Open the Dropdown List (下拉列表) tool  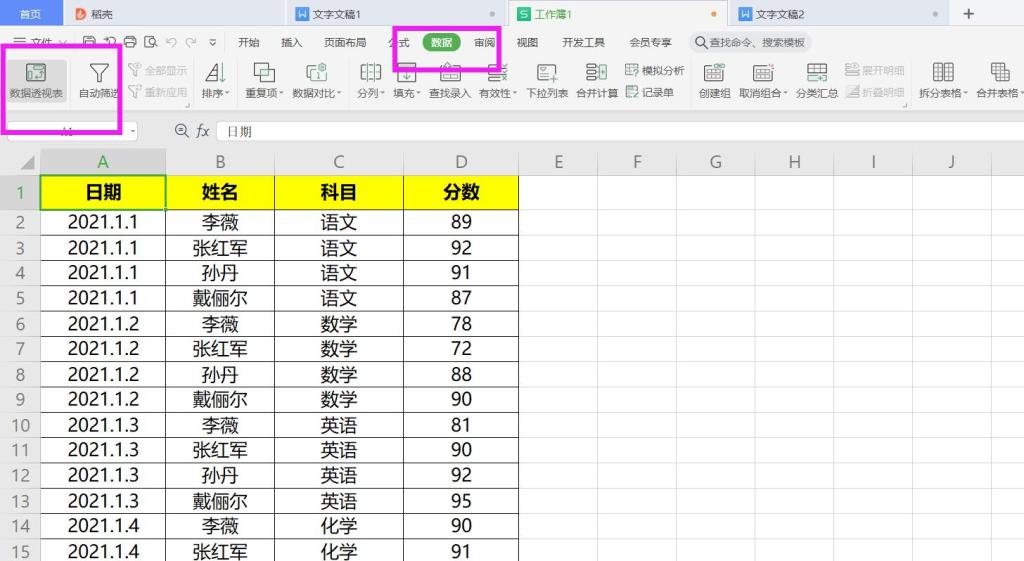pyautogui.click(x=547, y=80)
